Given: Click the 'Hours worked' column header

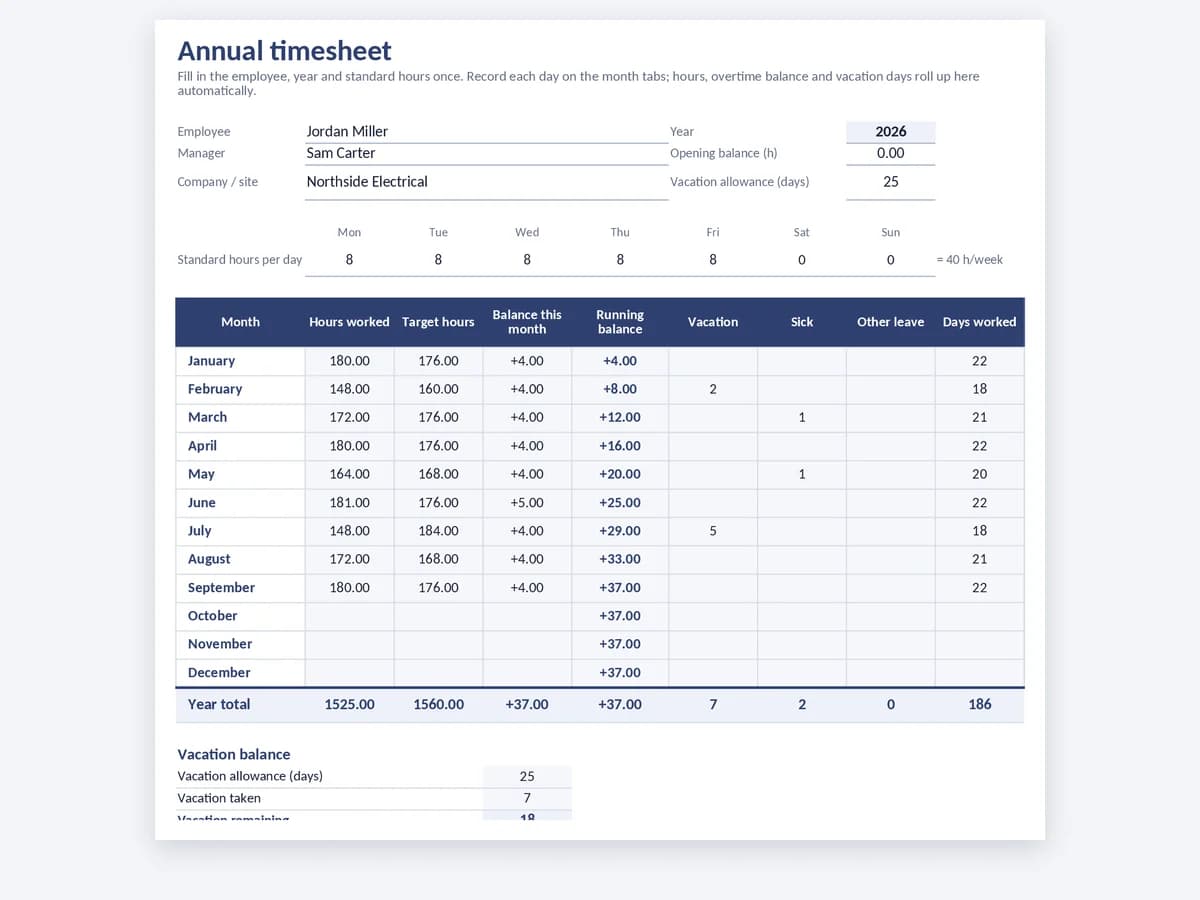Looking at the screenshot, I should [x=349, y=322].
